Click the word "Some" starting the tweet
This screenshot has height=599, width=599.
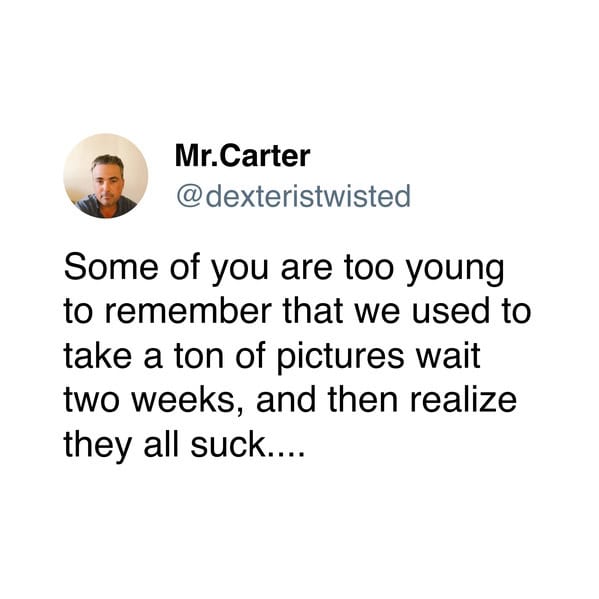coord(111,267)
